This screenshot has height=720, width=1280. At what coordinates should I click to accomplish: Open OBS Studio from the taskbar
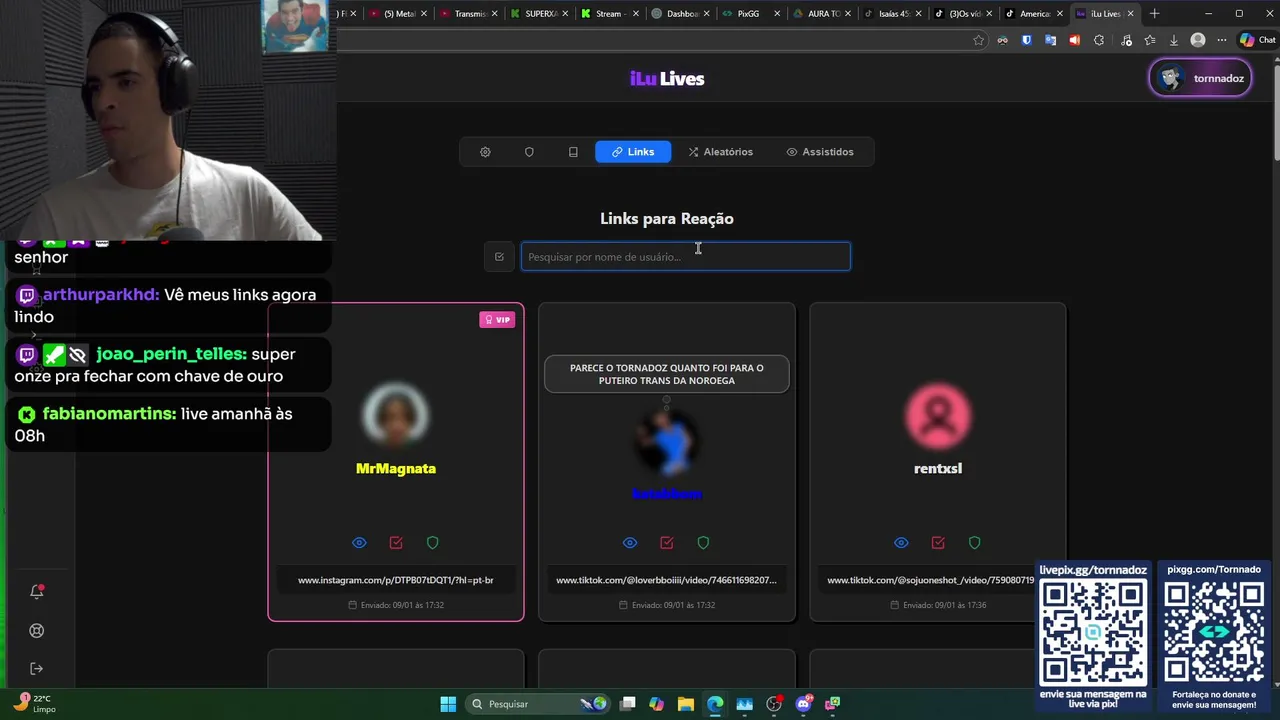tap(774, 704)
